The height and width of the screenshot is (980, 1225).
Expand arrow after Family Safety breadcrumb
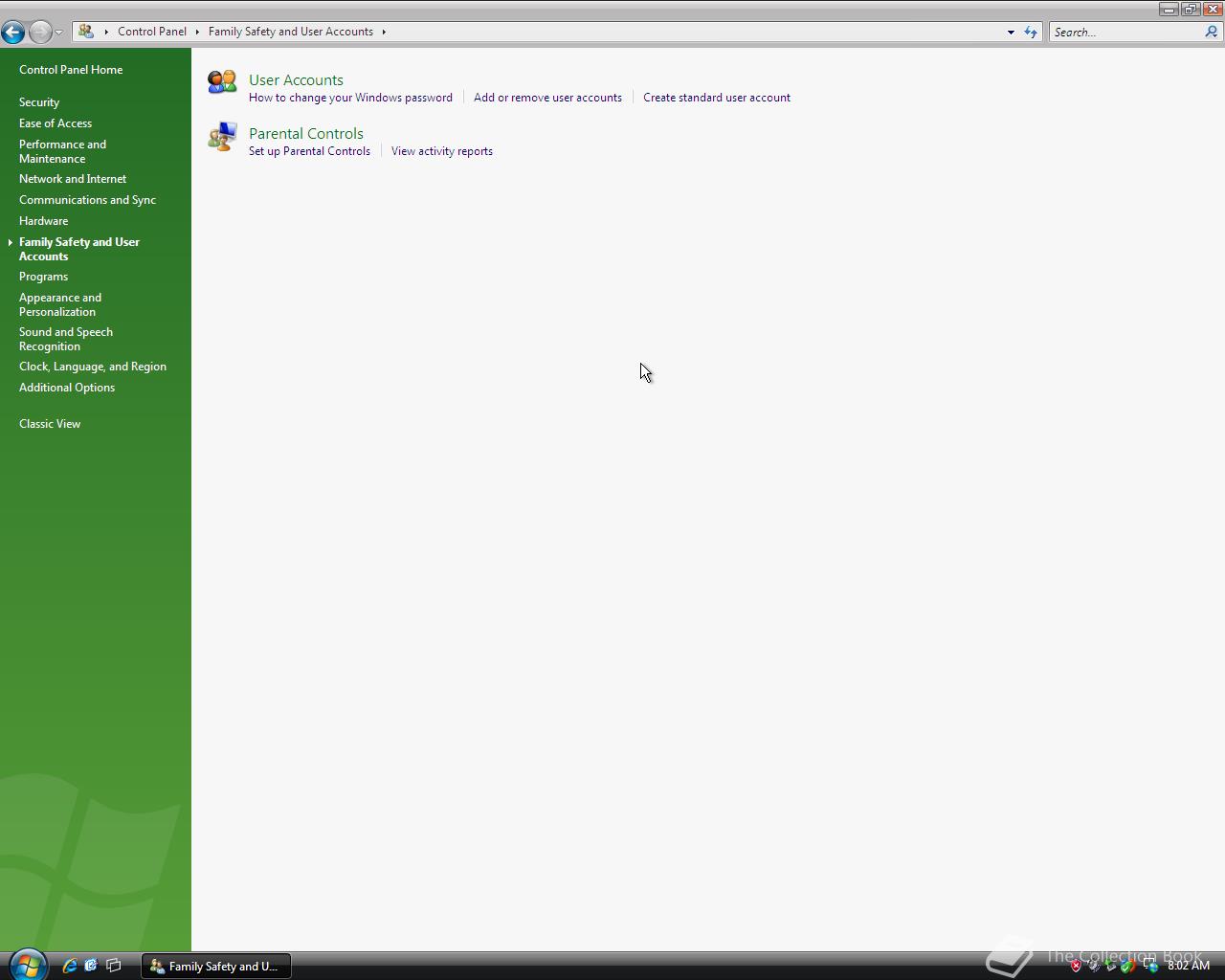(x=384, y=32)
